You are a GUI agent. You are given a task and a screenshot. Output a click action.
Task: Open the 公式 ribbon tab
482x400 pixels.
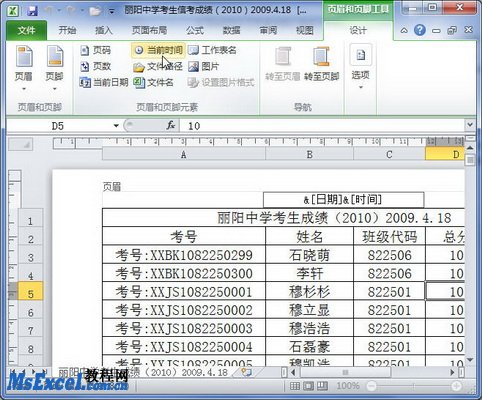195,30
